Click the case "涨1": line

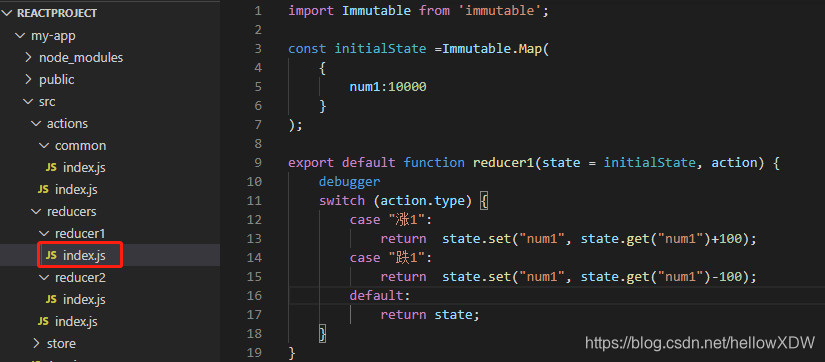pos(390,220)
